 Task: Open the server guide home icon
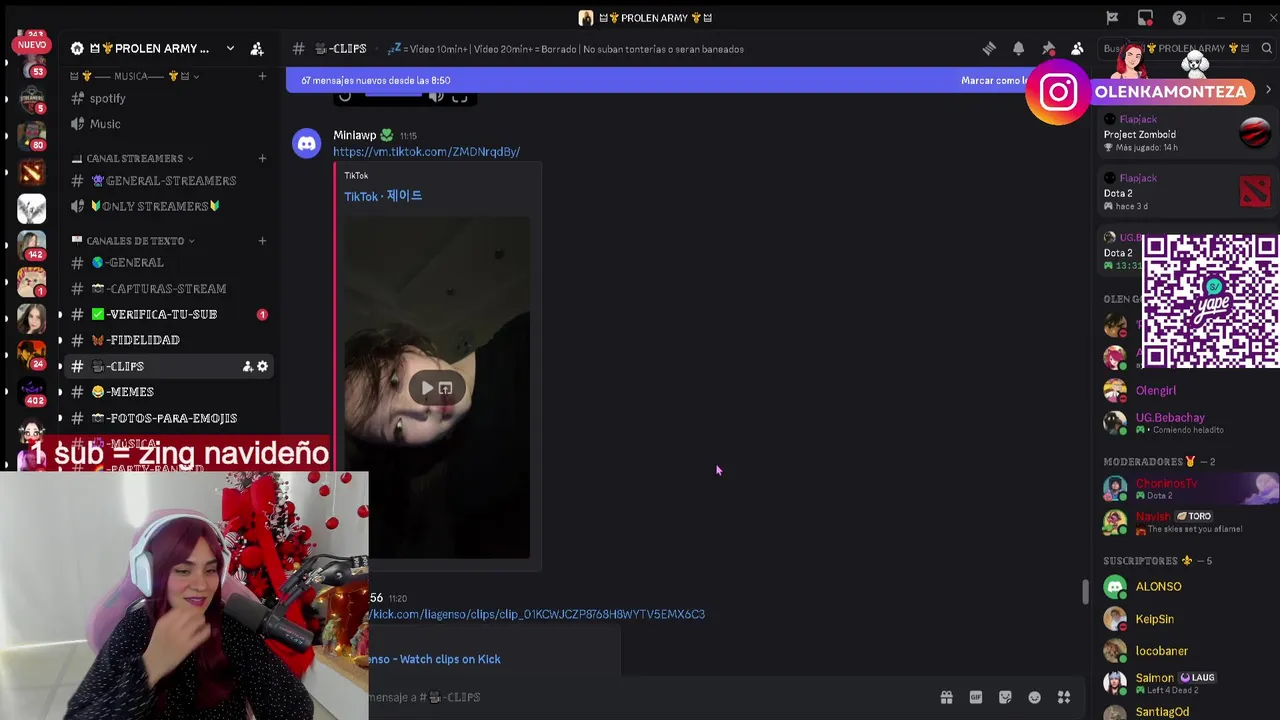77,48
